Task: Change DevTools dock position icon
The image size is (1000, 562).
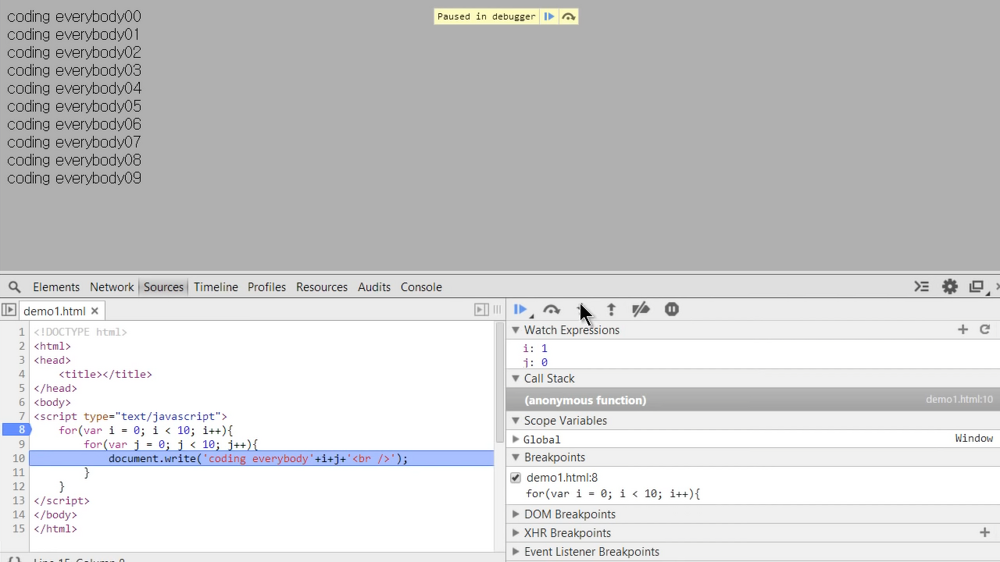Action: click(x=976, y=286)
